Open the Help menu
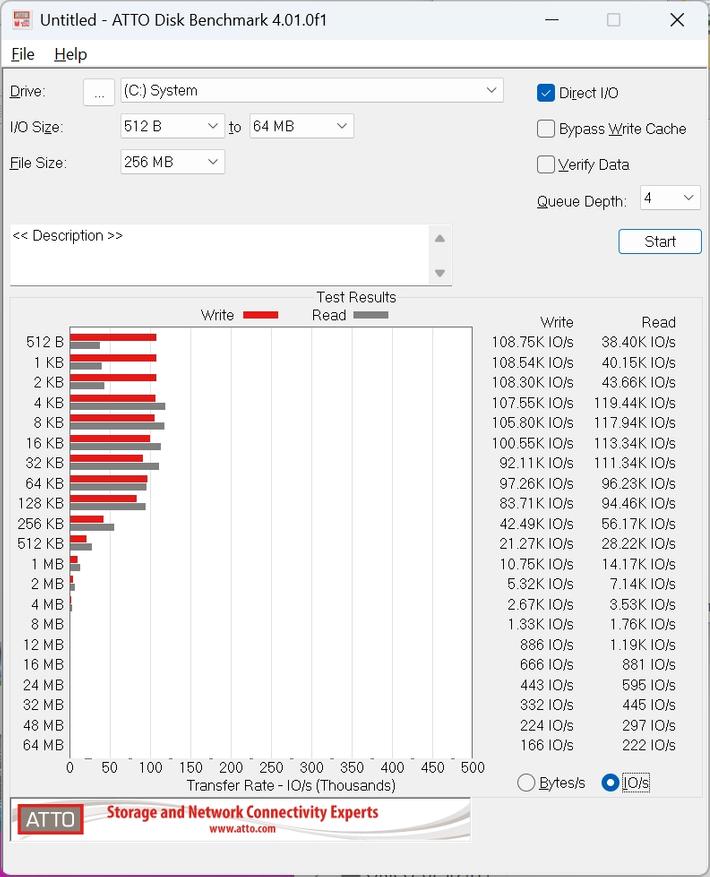 click(x=70, y=54)
